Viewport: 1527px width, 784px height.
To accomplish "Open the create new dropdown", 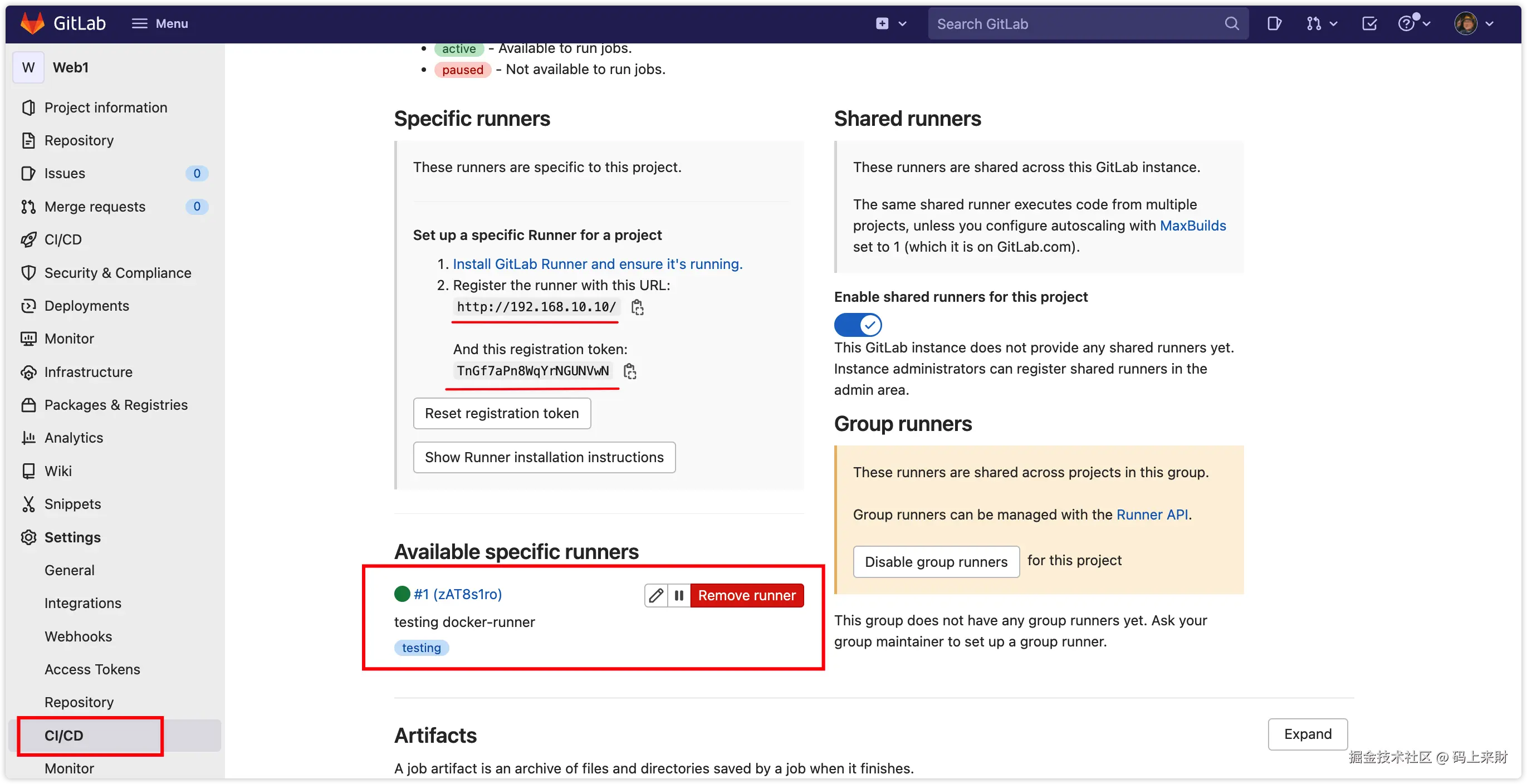I will pyautogui.click(x=891, y=24).
